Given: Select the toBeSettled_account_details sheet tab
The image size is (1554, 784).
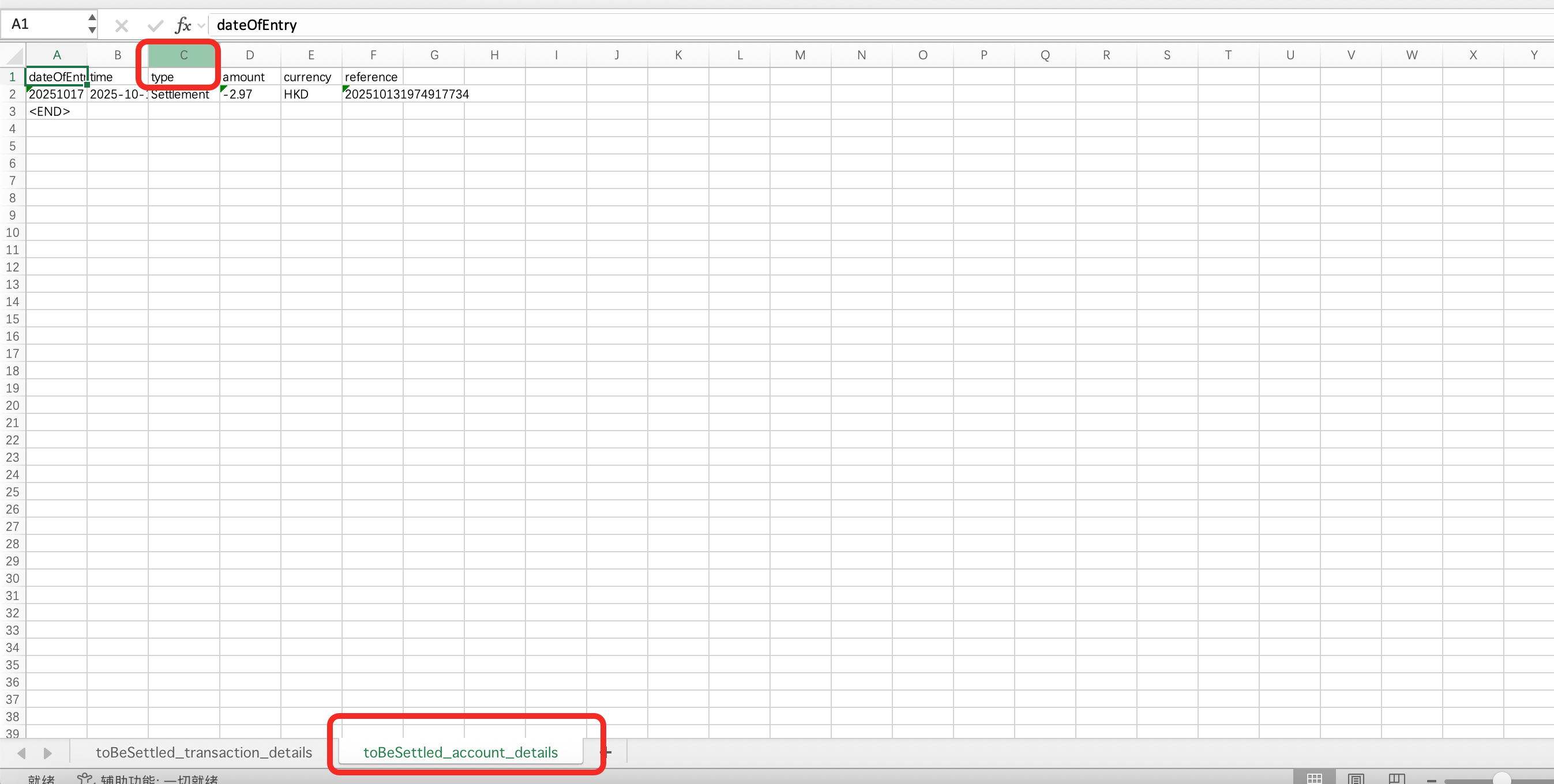Looking at the screenshot, I should click(460, 752).
